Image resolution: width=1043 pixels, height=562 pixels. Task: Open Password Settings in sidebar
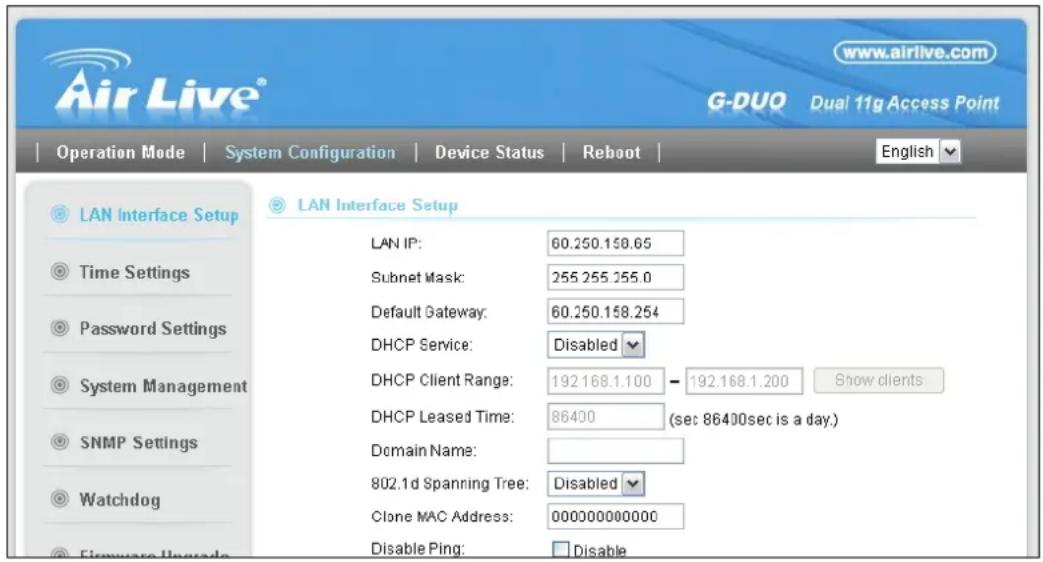click(153, 329)
